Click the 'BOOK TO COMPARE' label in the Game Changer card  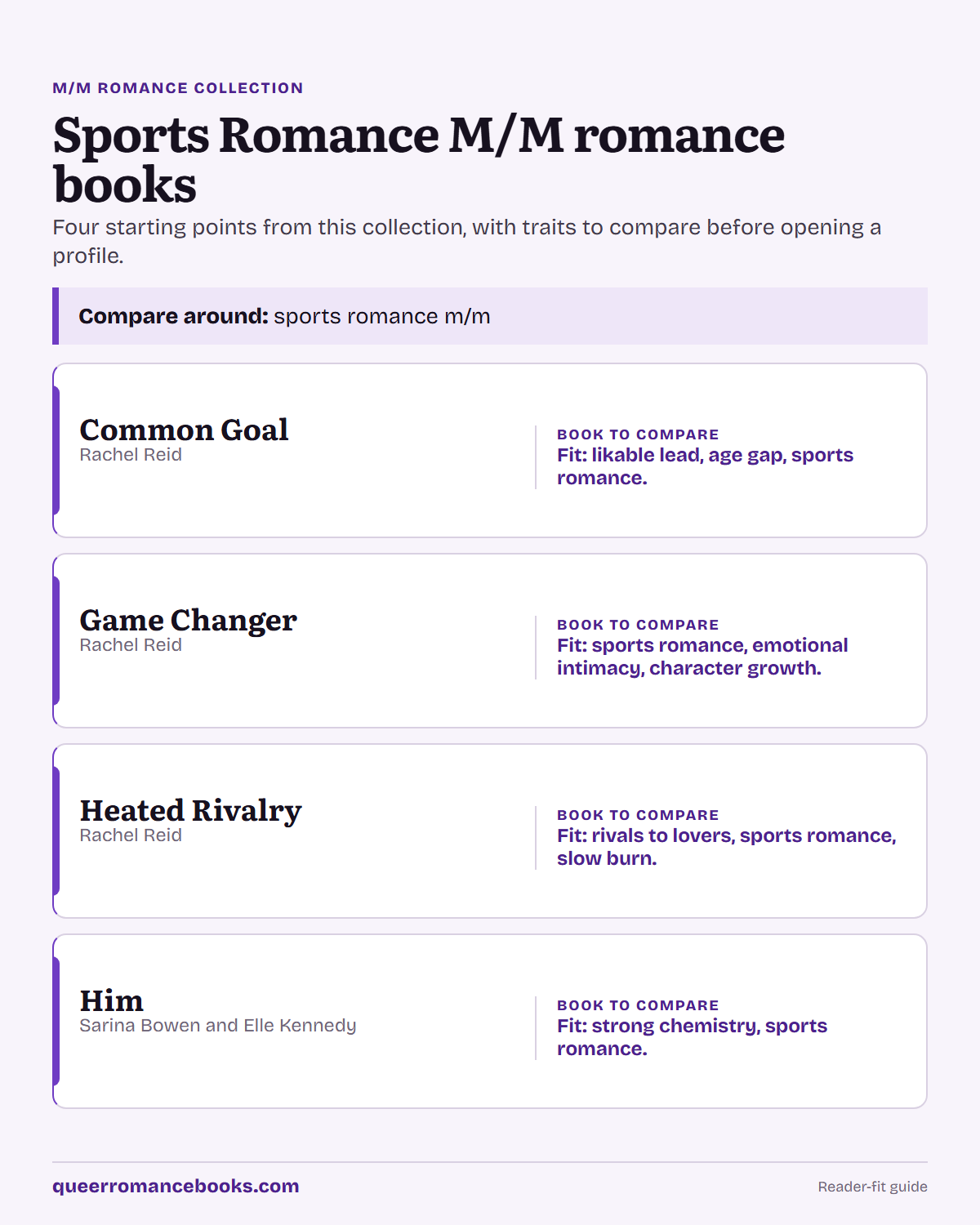(x=638, y=625)
